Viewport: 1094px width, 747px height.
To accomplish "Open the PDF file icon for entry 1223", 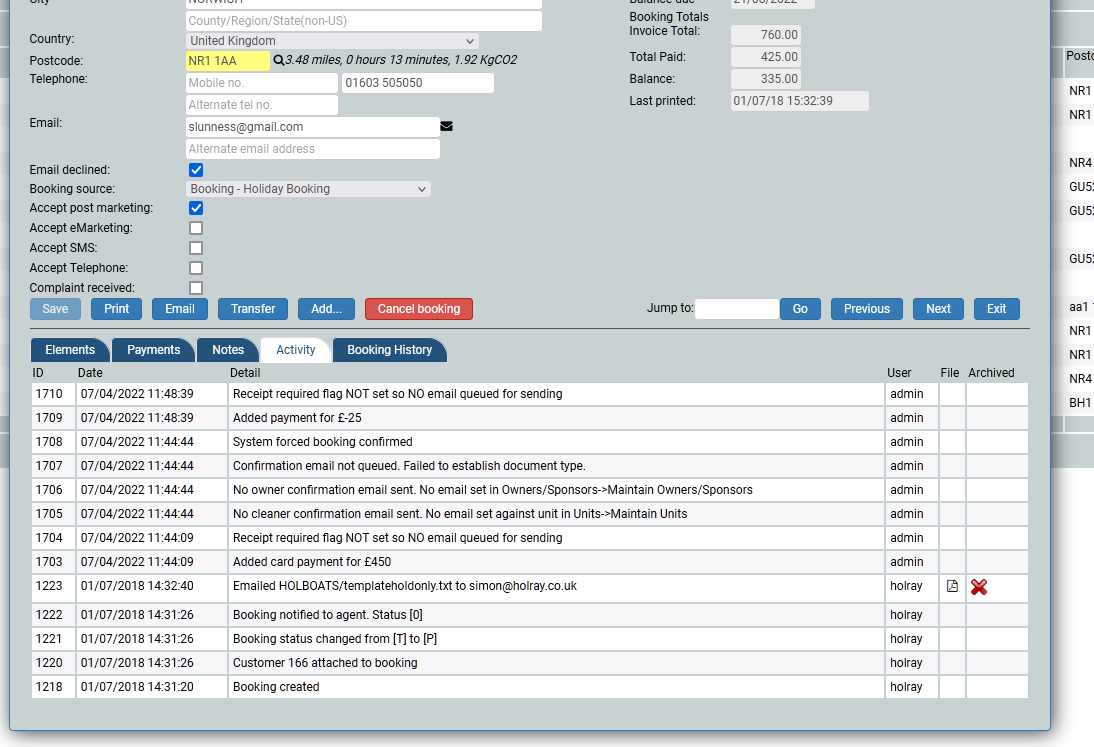I will pyautogui.click(x=952, y=587).
